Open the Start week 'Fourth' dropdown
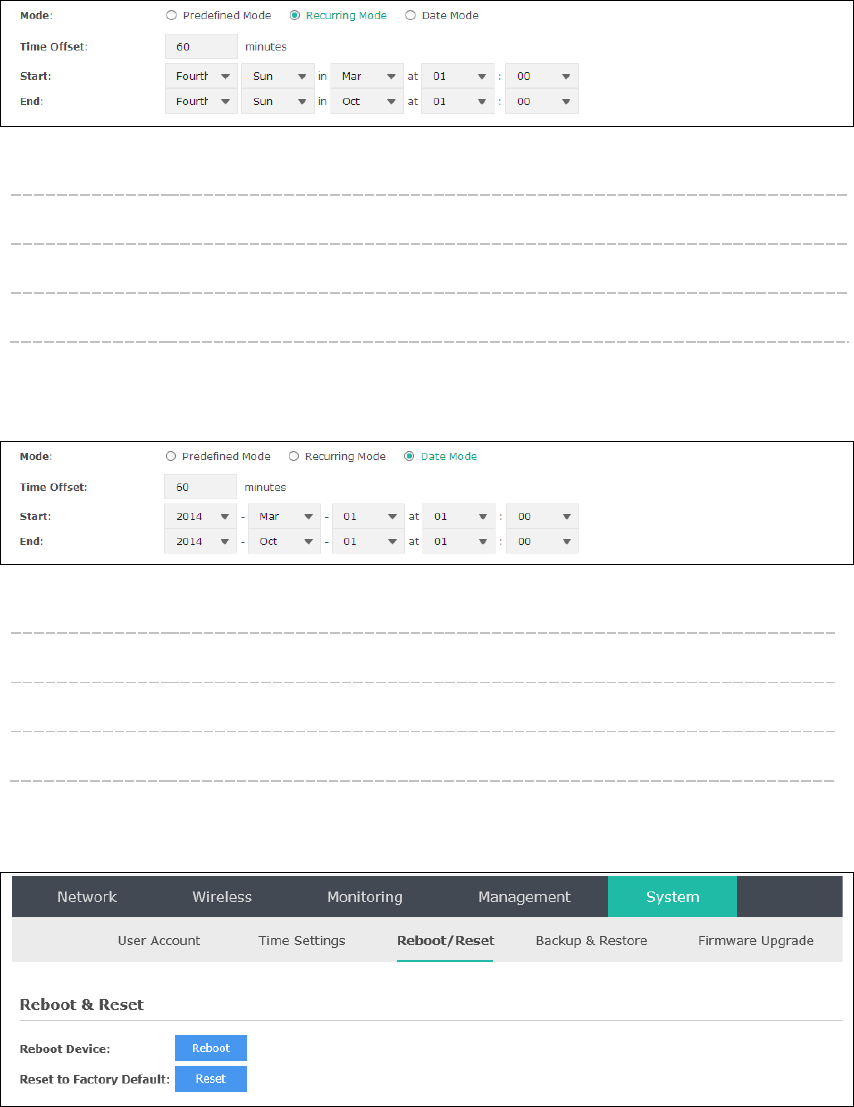The height and width of the screenshot is (1107, 854). click(201, 76)
